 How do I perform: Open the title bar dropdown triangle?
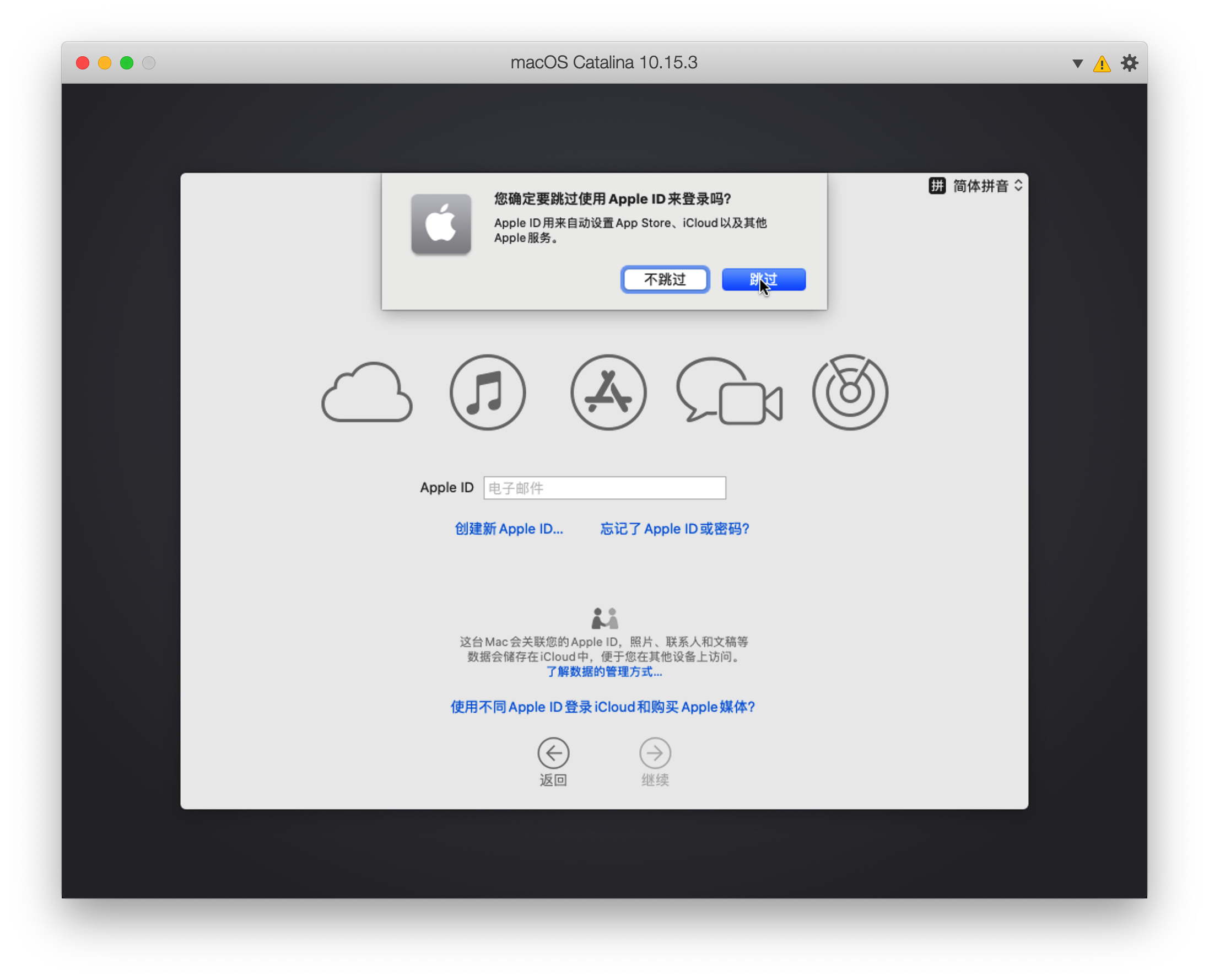[1077, 63]
